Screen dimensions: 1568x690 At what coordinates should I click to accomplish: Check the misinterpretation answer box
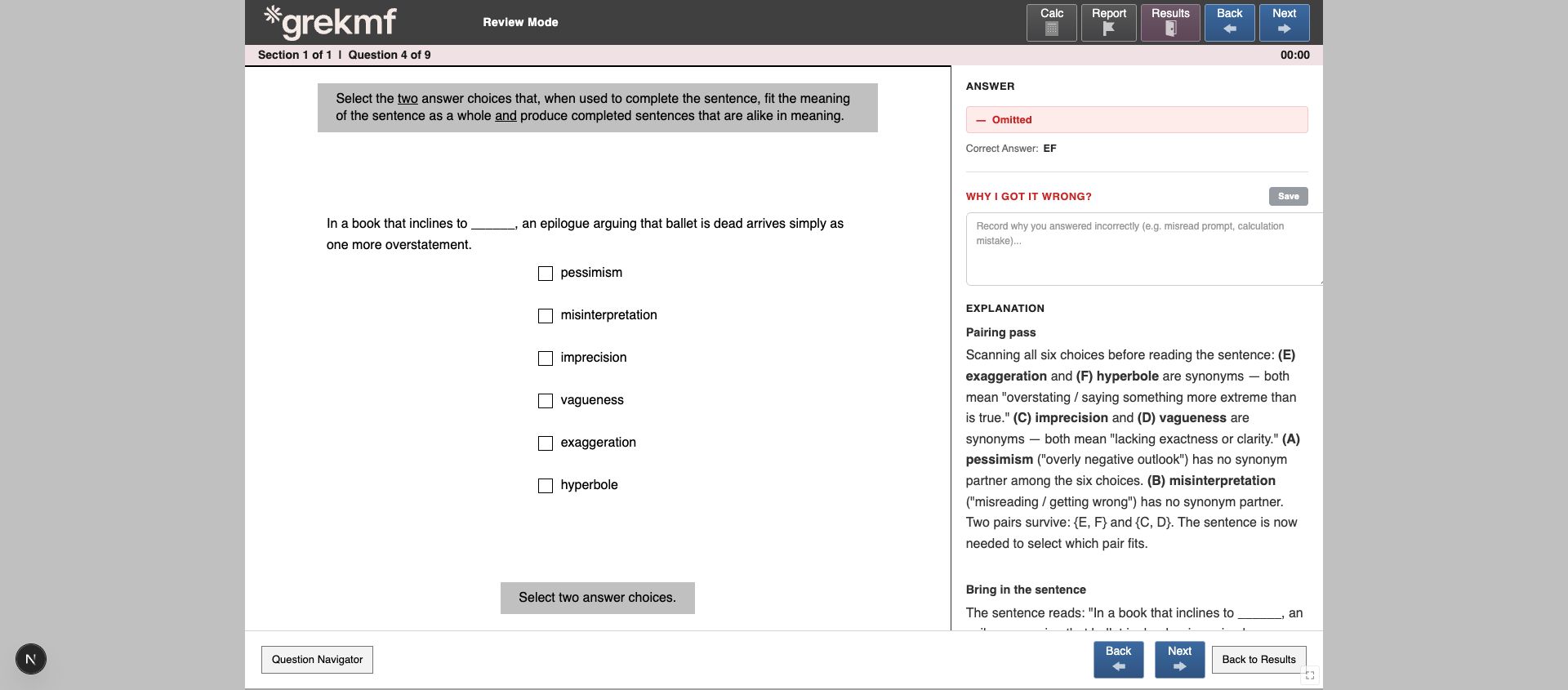click(x=546, y=316)
